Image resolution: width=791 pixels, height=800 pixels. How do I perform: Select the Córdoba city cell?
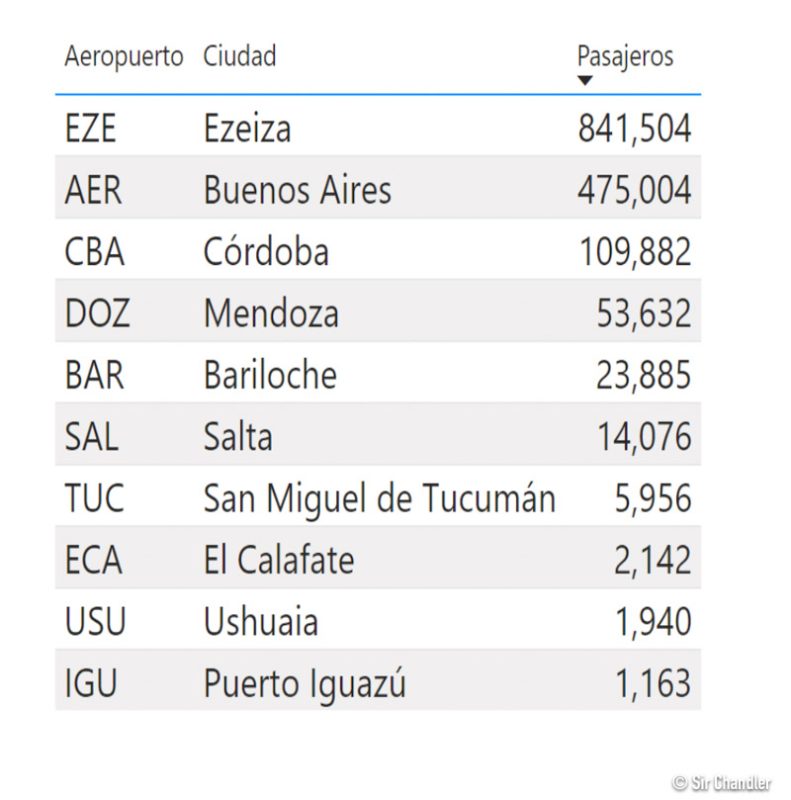pos(266,252)
